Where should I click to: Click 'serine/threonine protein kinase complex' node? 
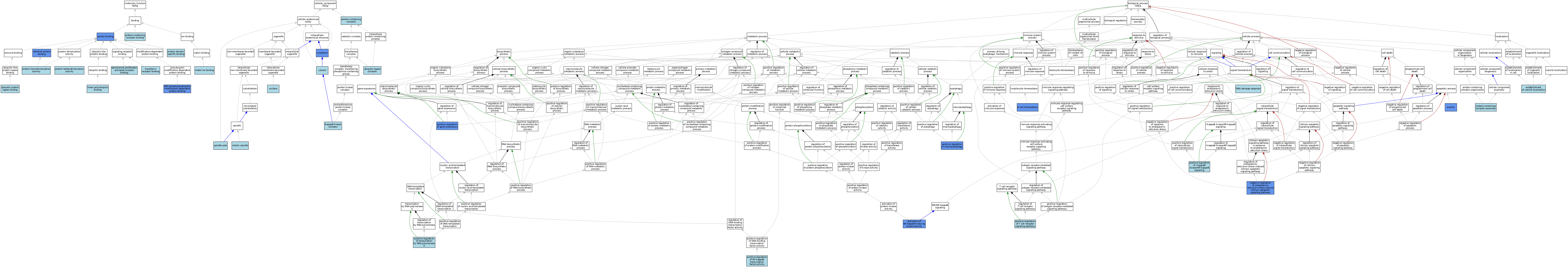(343, 107)
